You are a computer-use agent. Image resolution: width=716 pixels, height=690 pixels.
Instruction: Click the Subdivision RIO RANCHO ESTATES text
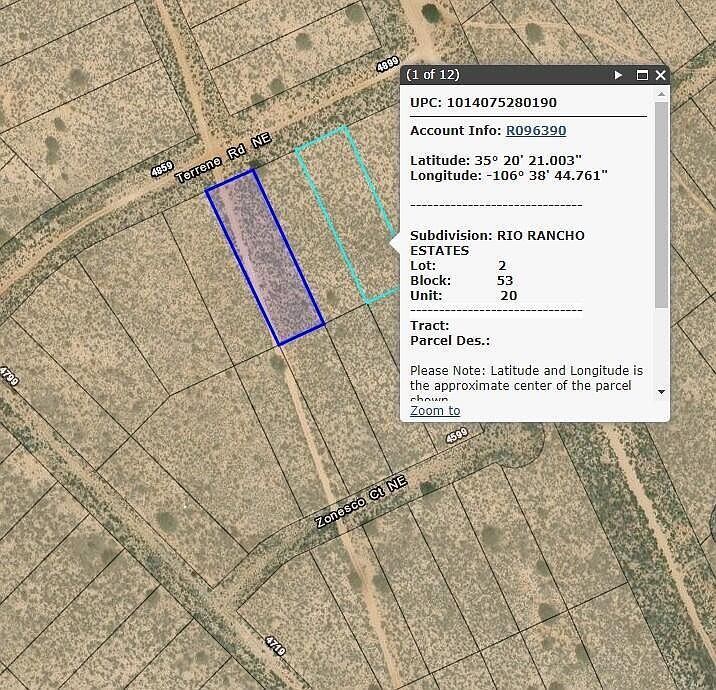pyautogui.click(x=497, y=243)
